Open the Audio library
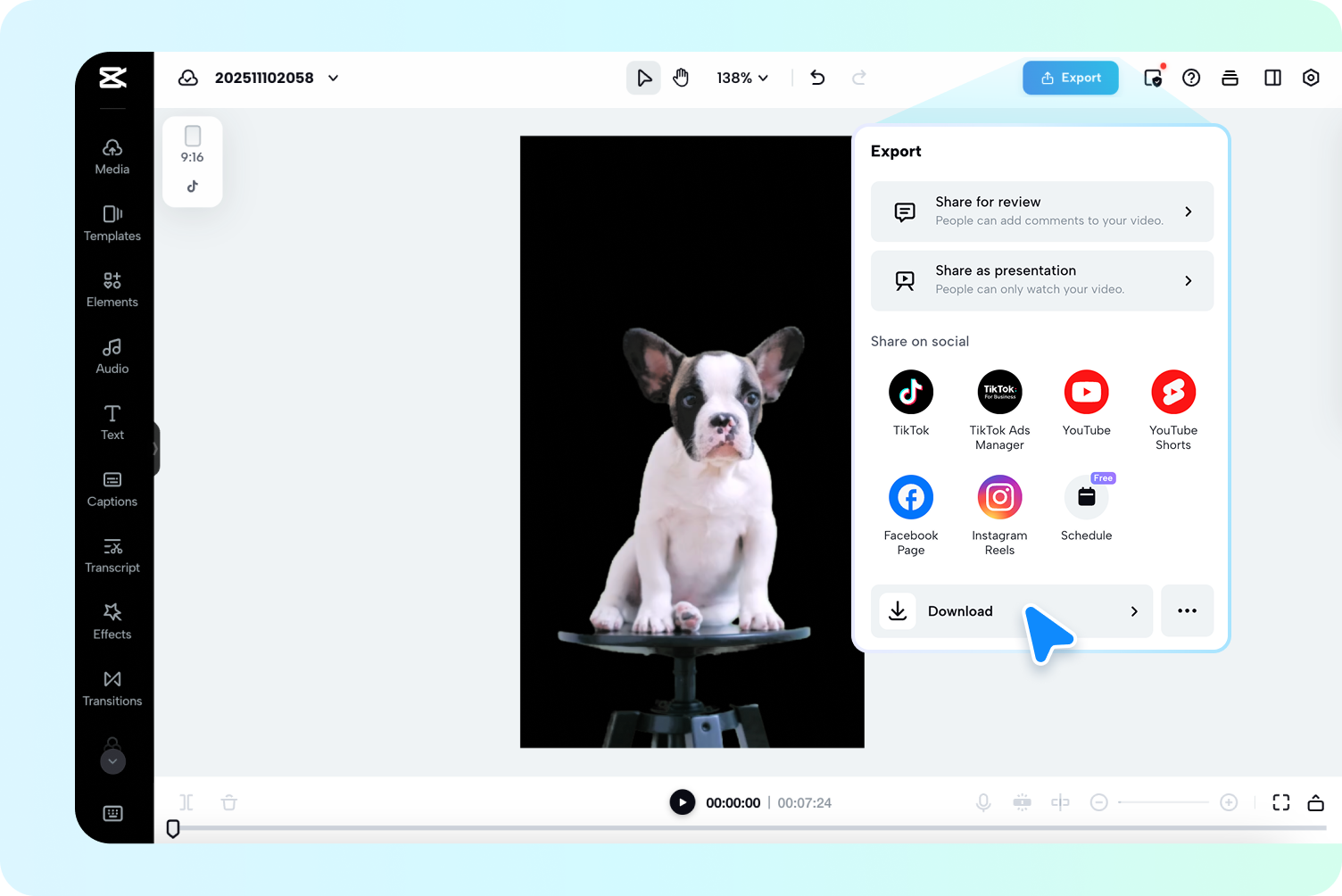The height and width of the screenshot is (896, 1342). (112, 356)
